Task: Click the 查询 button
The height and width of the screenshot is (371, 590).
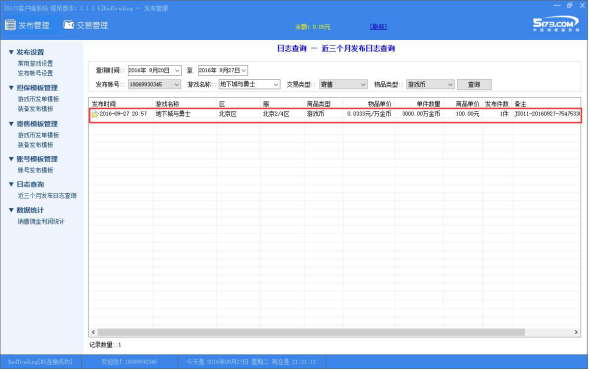Action: (474, 84)
